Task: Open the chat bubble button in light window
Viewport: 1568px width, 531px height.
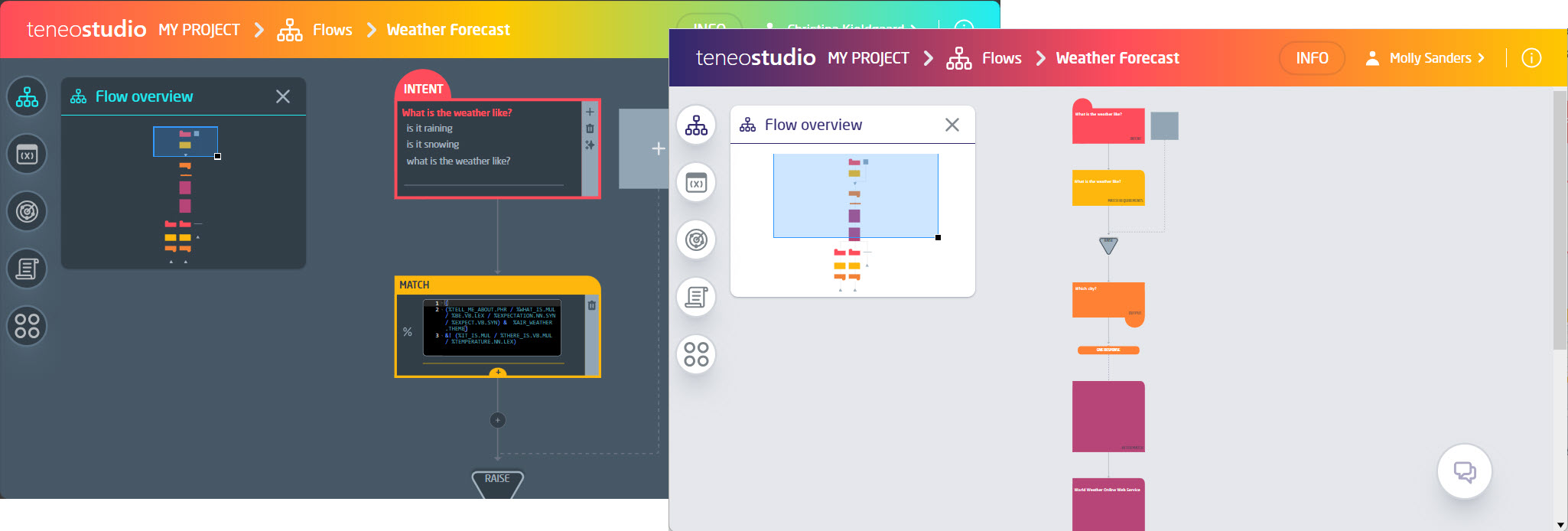Action: [x=1464, y=471]
